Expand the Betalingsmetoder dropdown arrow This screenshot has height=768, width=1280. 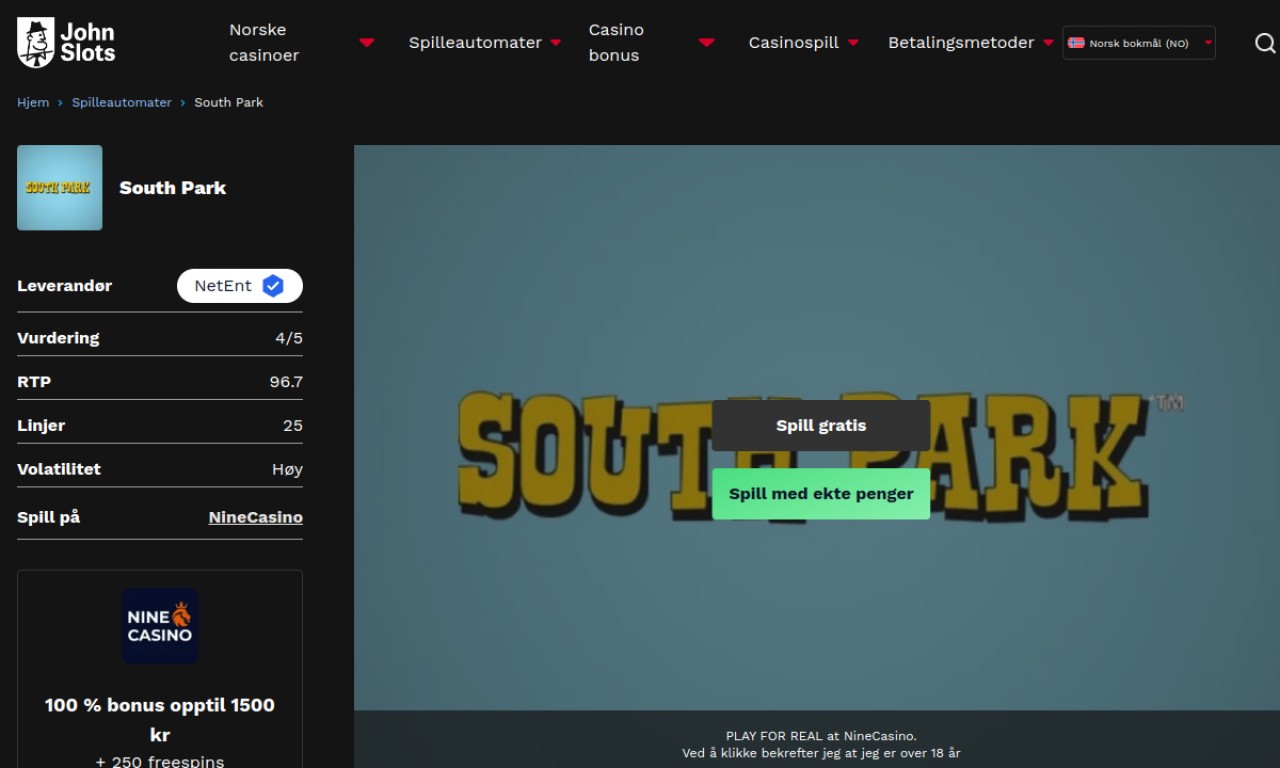point(1048,43)
